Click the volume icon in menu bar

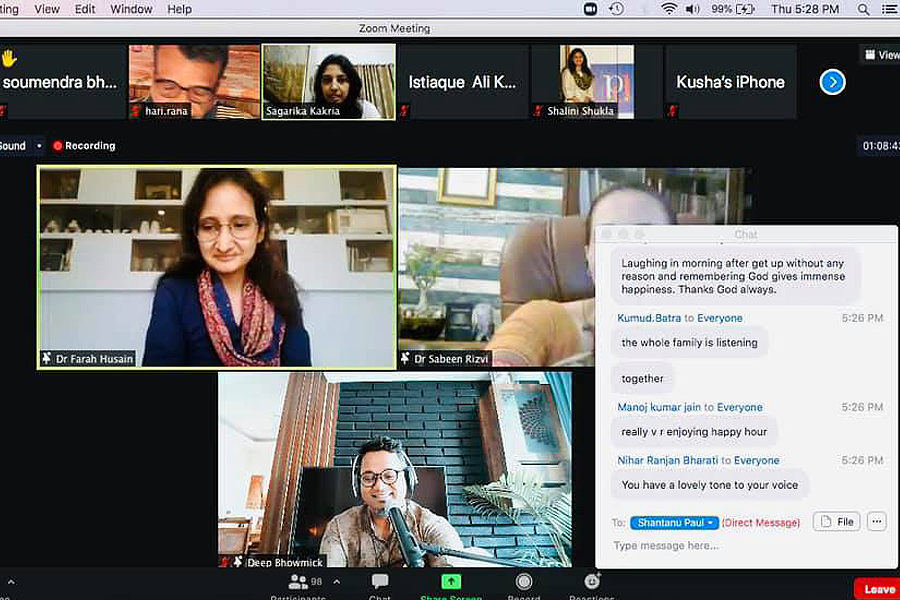pyautogui.click(x=693, y=9)
